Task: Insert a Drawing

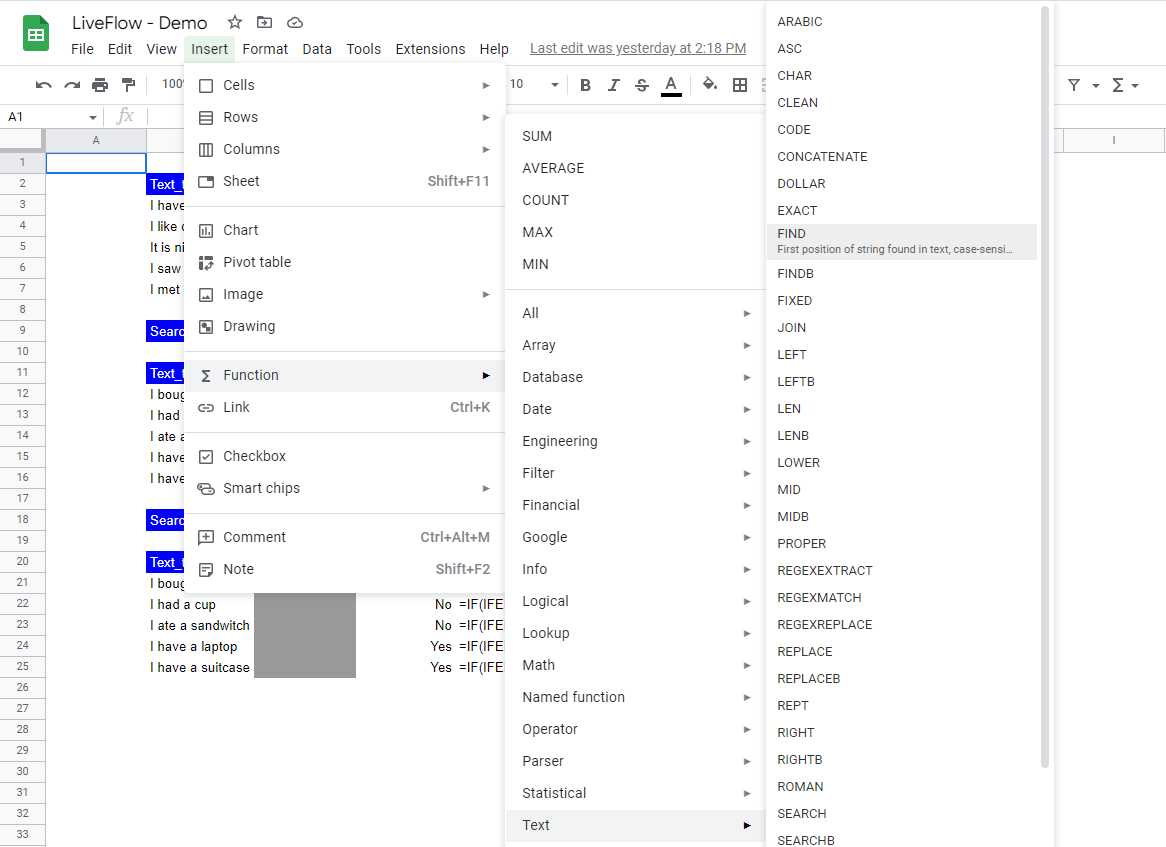Action: tap(344, 326)
